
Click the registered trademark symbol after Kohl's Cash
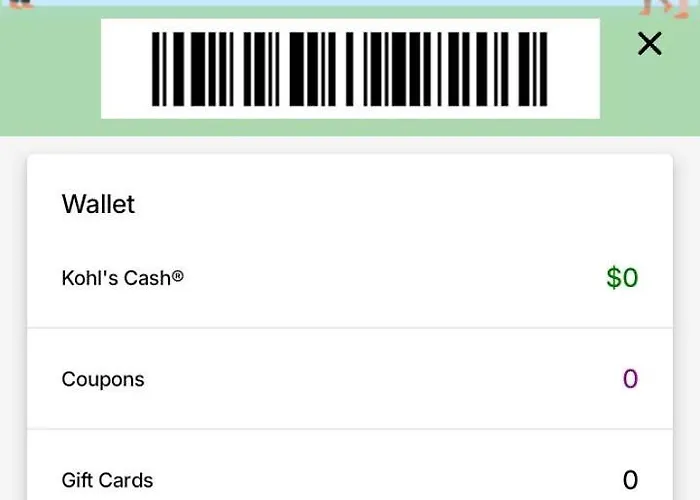[178, 276]
